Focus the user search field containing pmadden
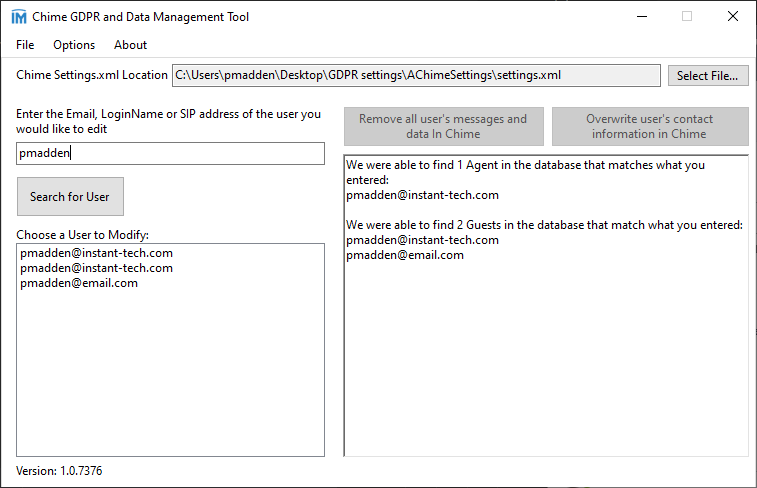The height and width of the screenshot is (488, 757). point(170,153)
